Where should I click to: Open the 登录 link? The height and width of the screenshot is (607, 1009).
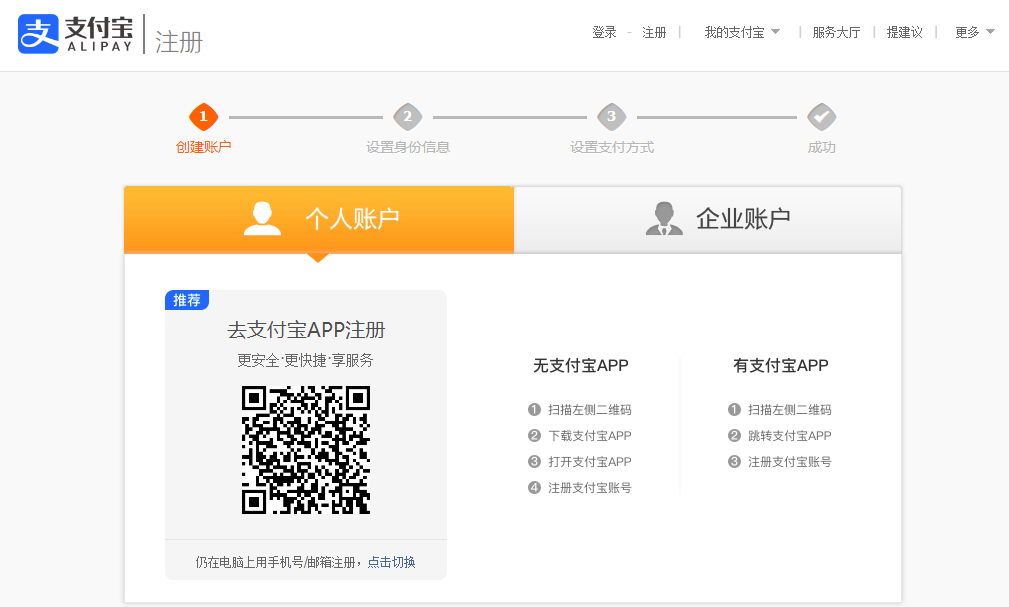pos(604,32)
